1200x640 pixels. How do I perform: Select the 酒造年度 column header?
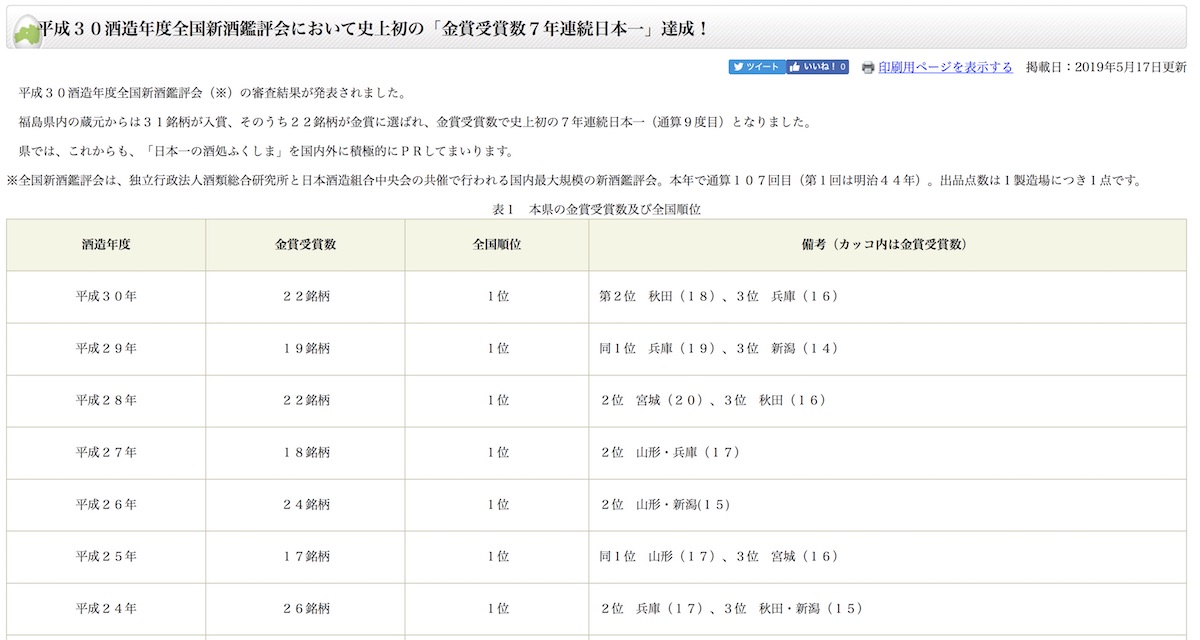[x=106, y=245]
